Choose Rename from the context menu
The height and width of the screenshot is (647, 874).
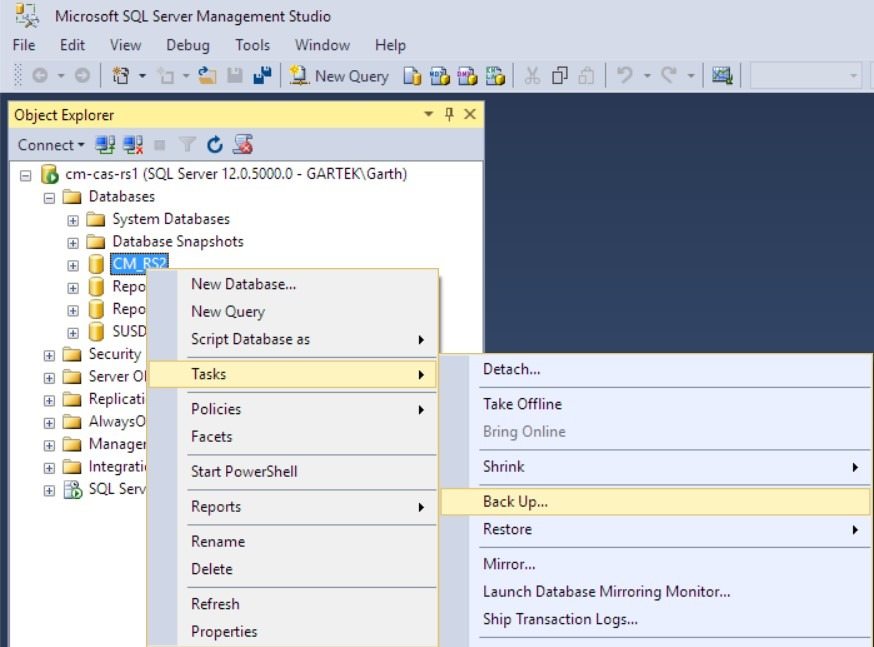[x=293, y=542]
